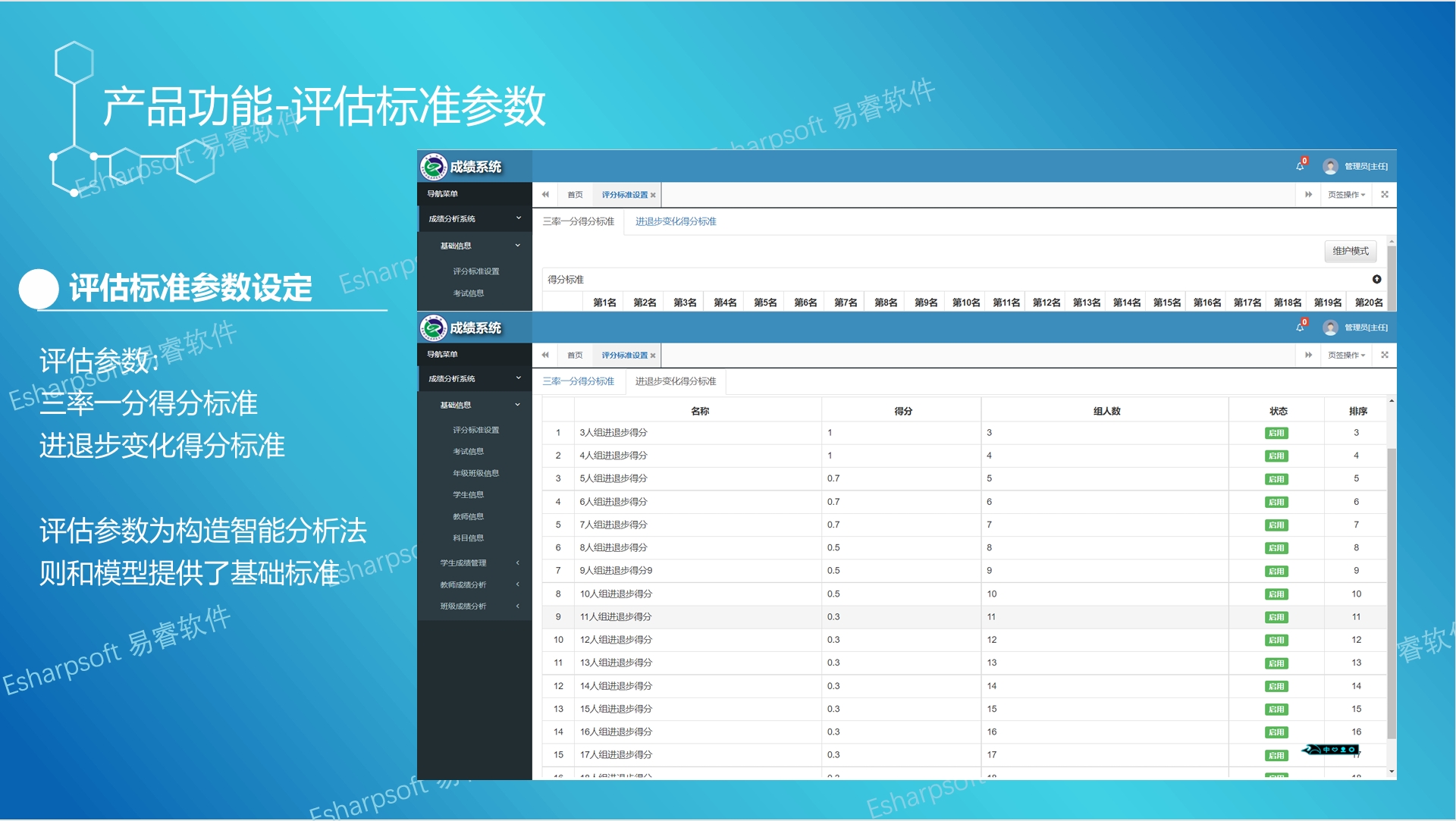Toggle 启用 status of 15人组进退步得分
The image size is (1456, 821).
pos(1276,708)
